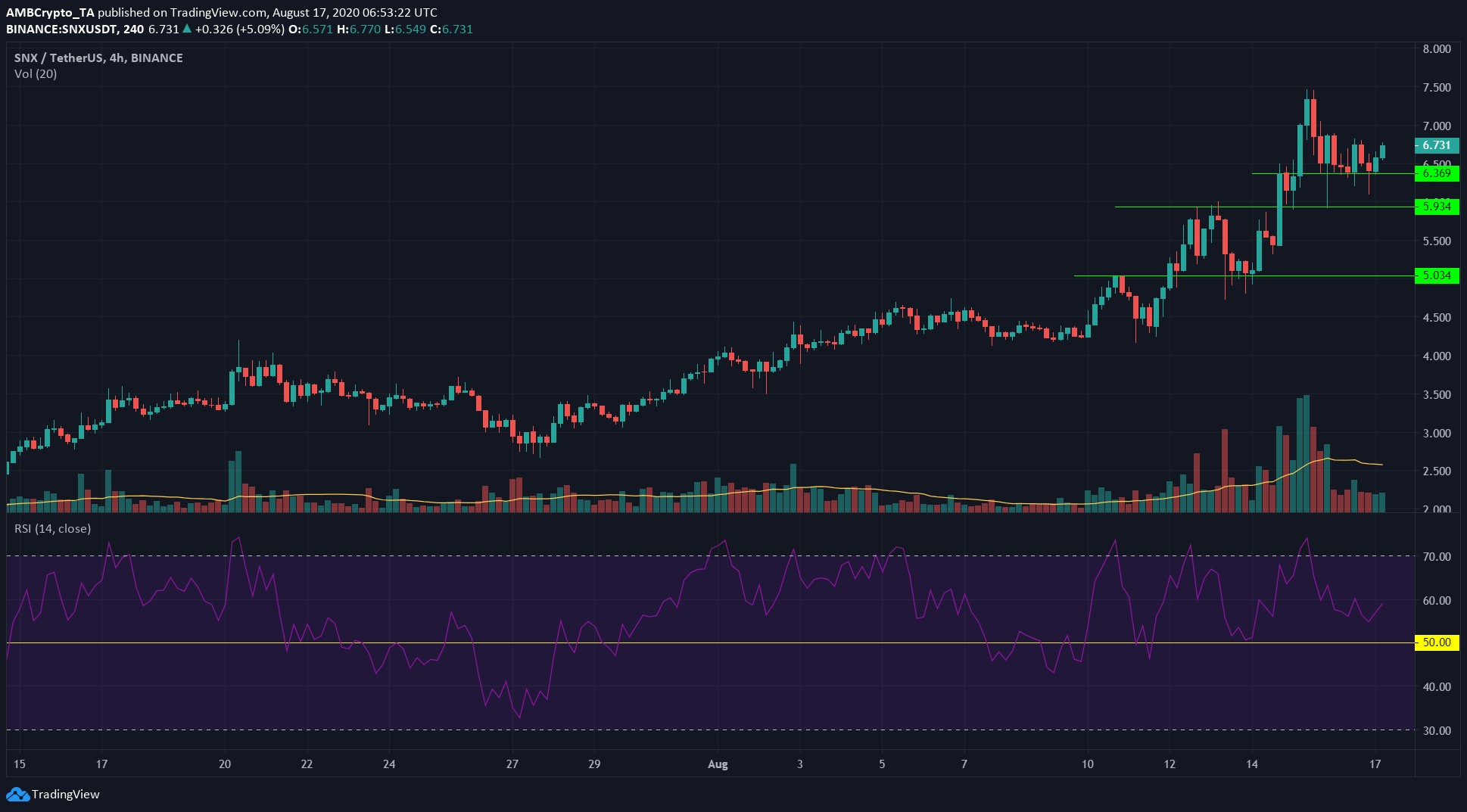Click the BINANCE:SNXUSDT symbol header text
Image resolution: width=1467 pixels, height=812 pixels.
click(x=63, y=30)
